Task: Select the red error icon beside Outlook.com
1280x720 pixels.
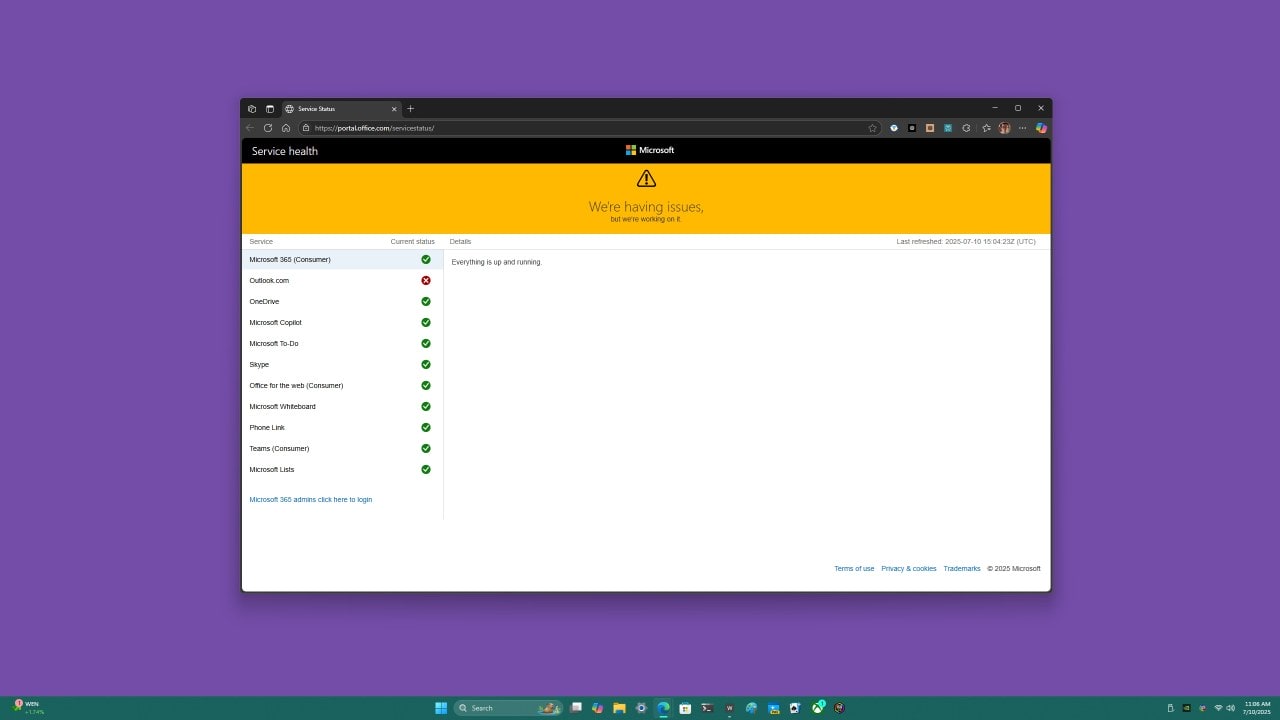Action: [x=426, y=280]
